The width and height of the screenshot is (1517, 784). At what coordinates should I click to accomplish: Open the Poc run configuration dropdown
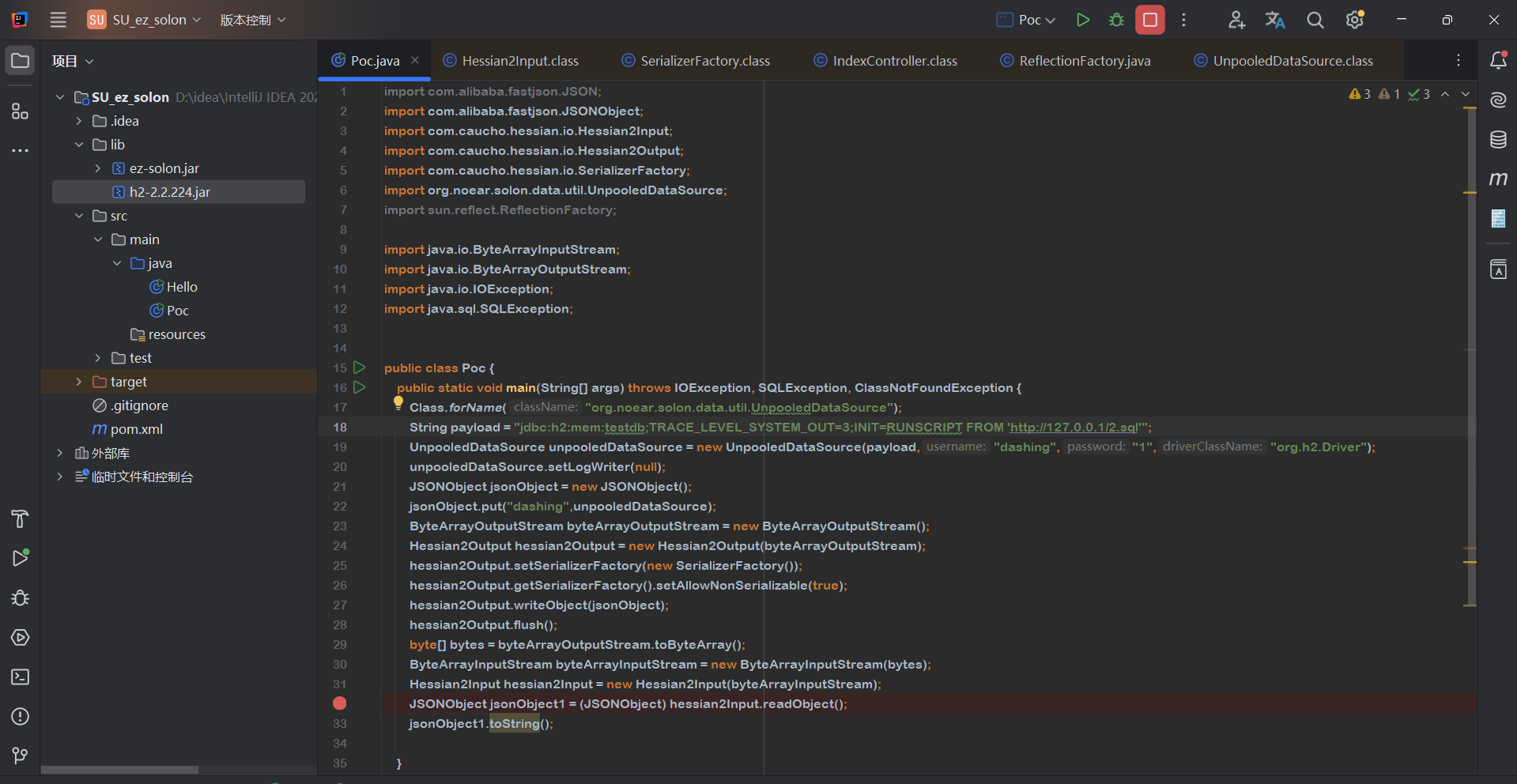pos(1026,20)
